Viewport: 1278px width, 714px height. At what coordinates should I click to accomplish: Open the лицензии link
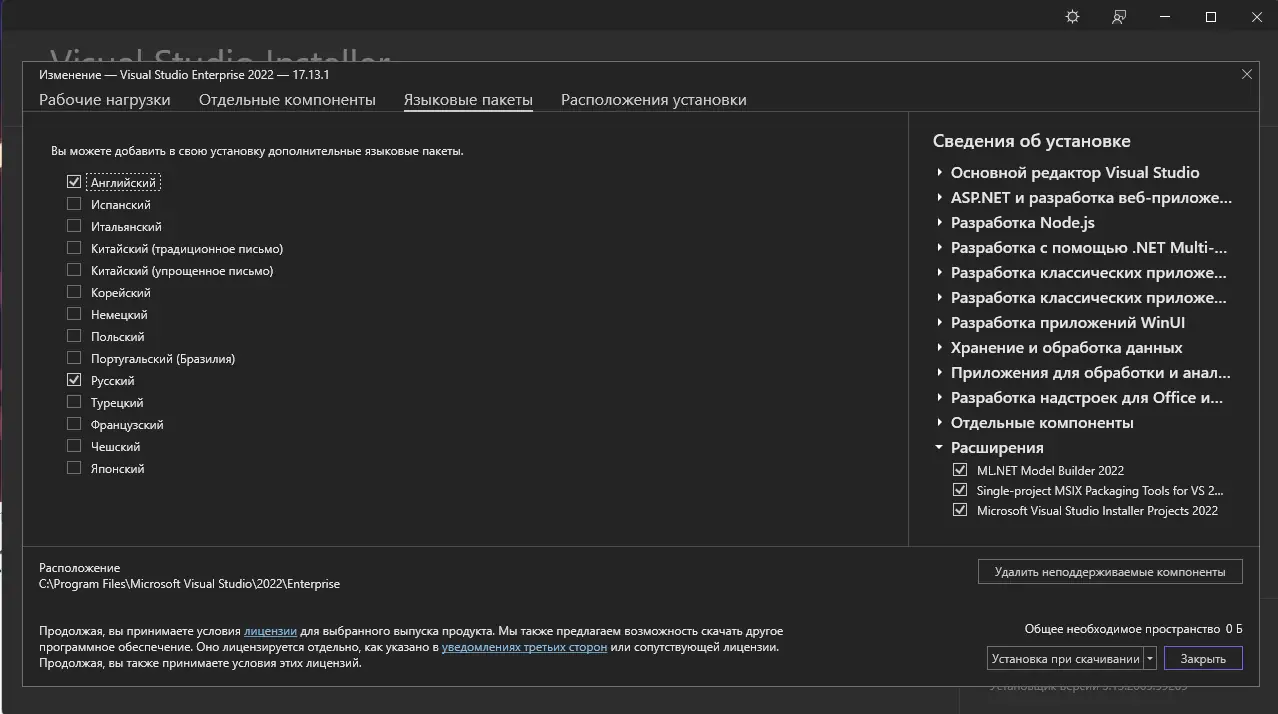click(270, 631)
